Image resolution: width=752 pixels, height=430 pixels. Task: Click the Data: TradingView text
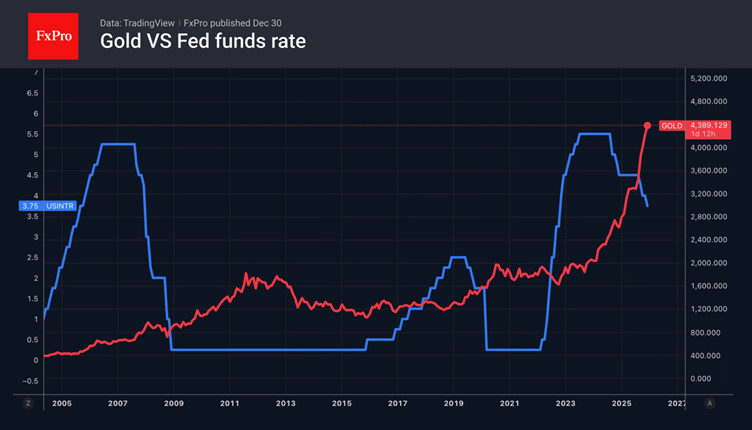click(x=138, y=22)
